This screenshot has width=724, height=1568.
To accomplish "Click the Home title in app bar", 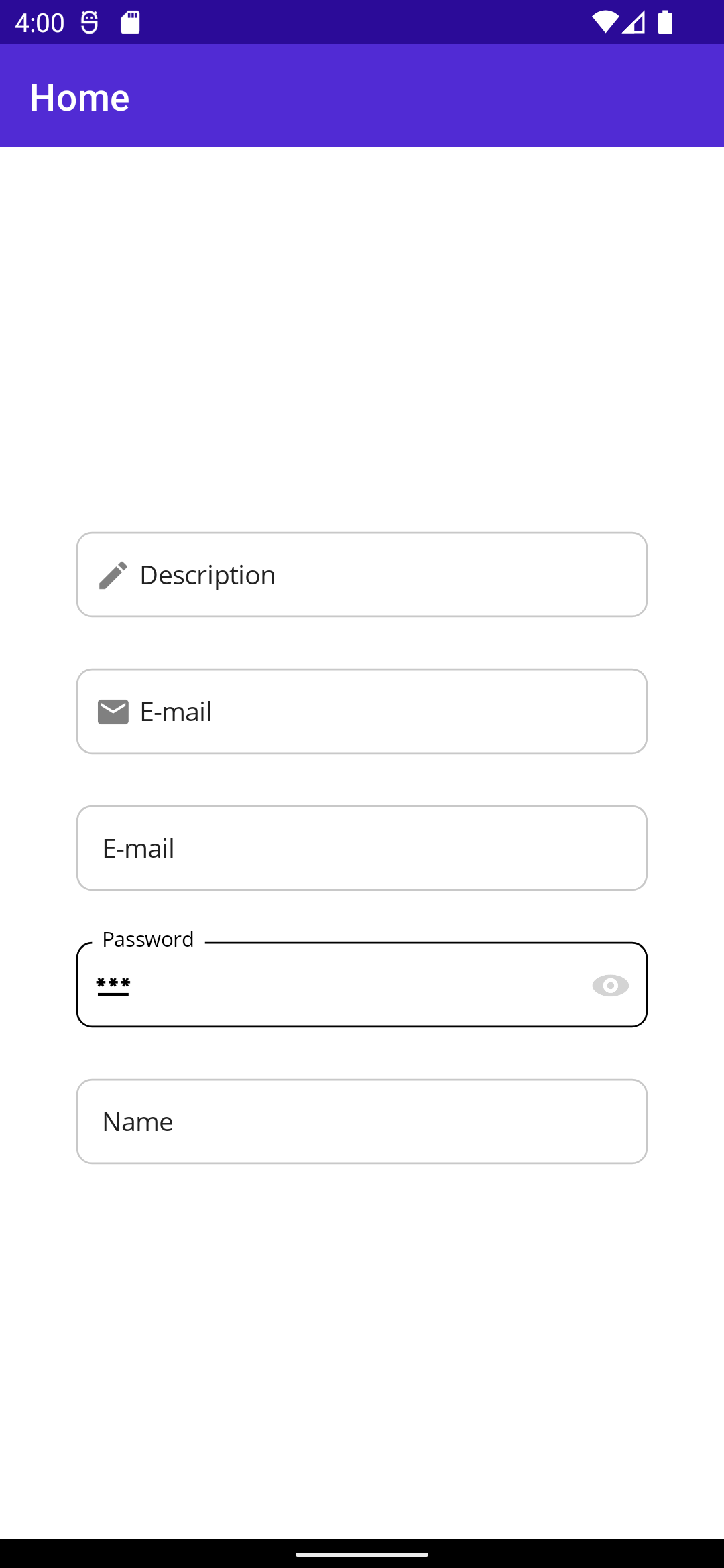I will (79, 96).
